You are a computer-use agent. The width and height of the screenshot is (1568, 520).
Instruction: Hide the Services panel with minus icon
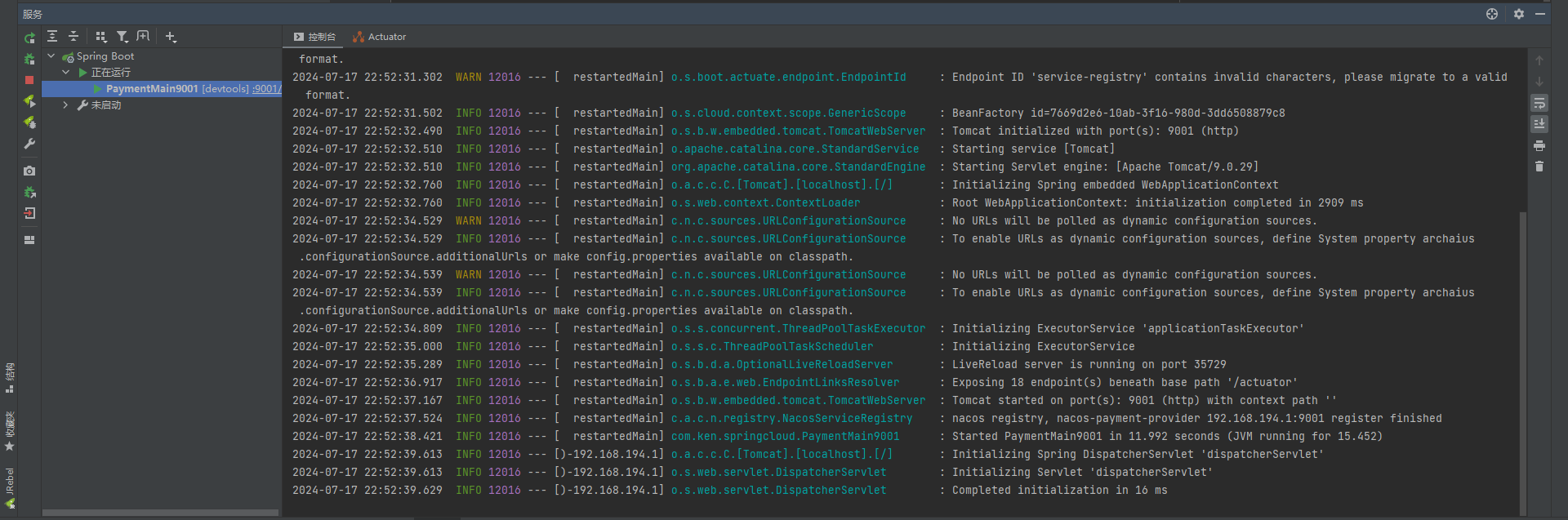[x=1540, y=14]
